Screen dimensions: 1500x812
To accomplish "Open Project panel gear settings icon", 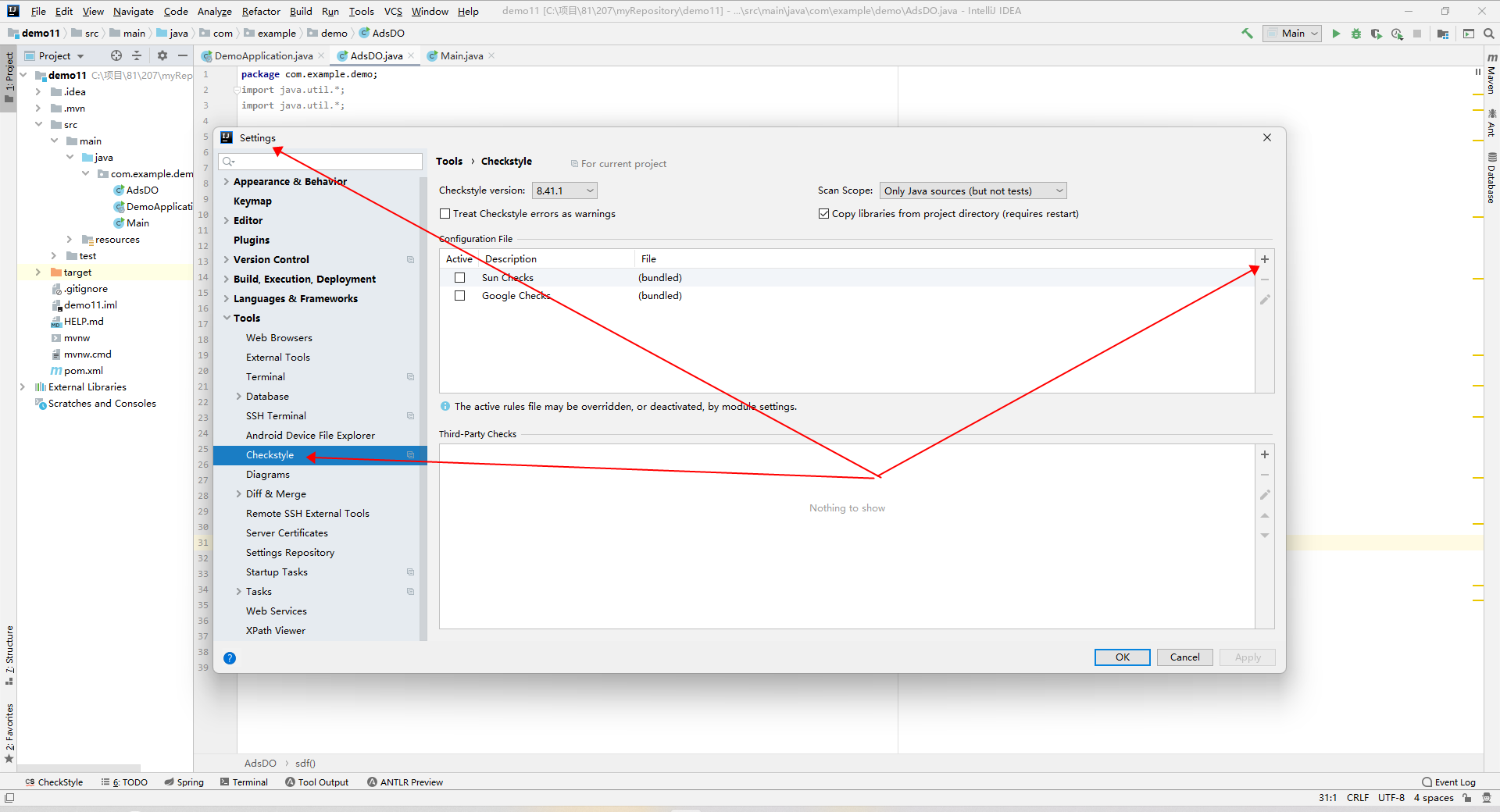I will [162, 55].
